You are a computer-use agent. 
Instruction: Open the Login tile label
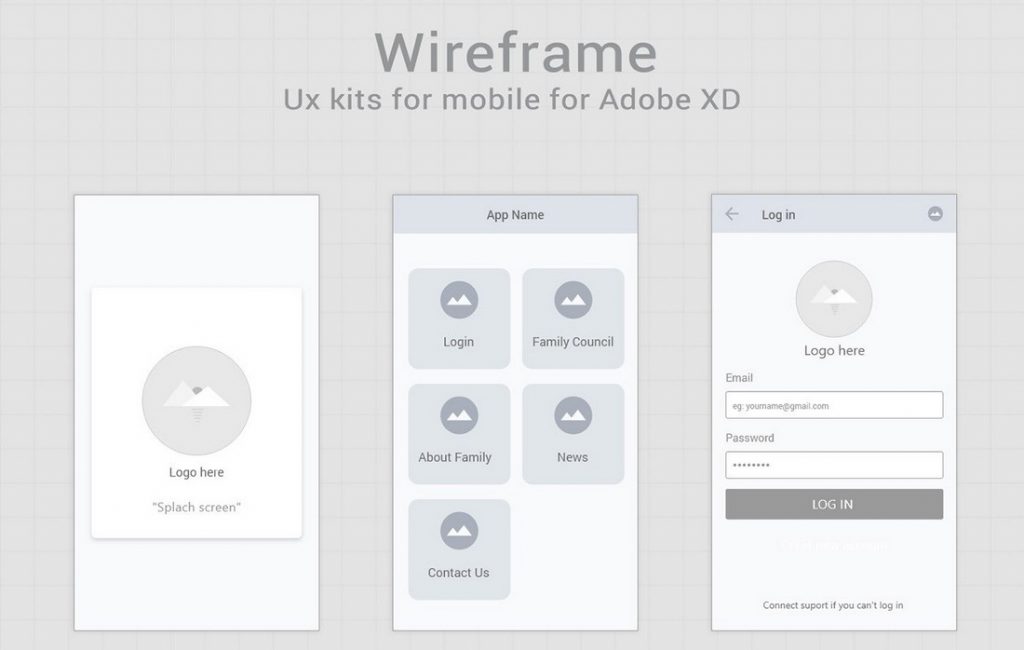pos(458,342)
